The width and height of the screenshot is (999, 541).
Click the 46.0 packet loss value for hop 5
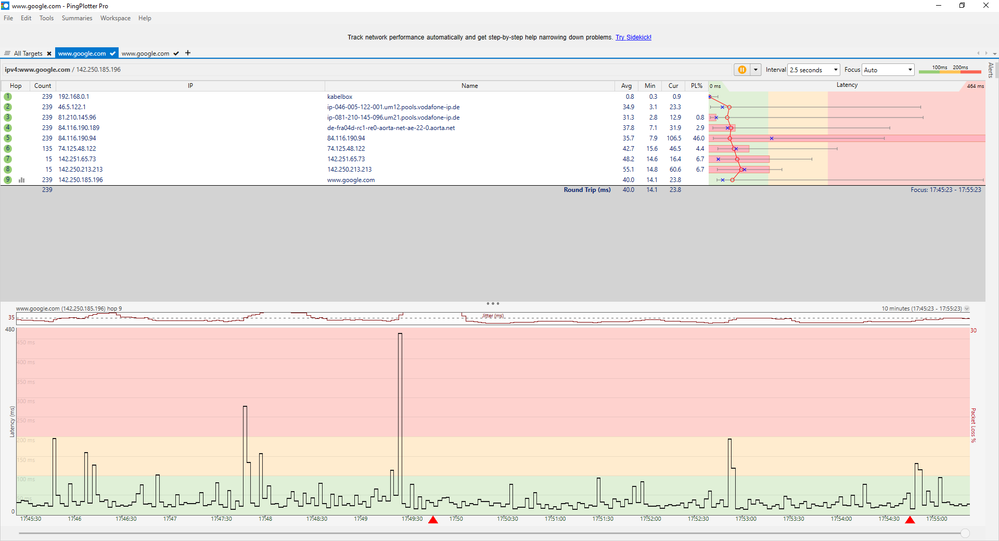(x=698, y=138)
